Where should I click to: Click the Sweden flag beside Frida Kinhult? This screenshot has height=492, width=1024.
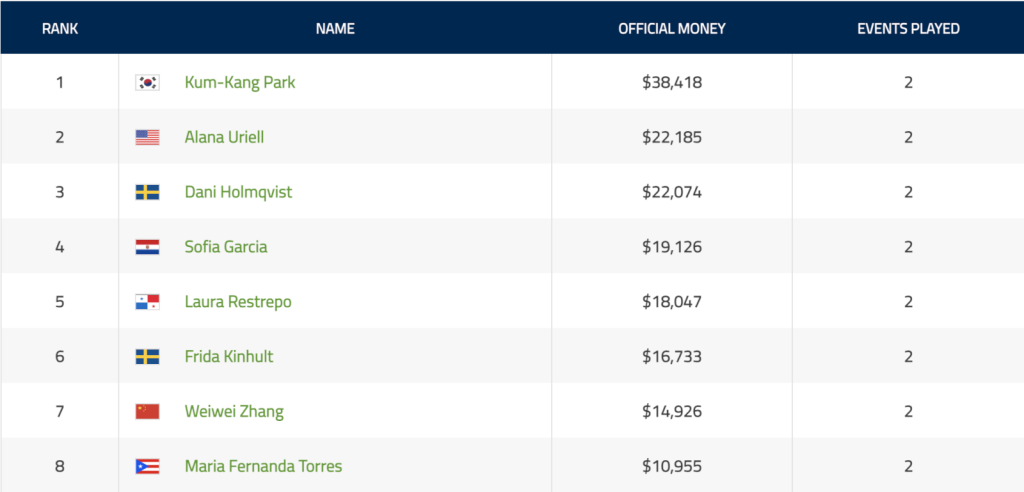(147, 357)
